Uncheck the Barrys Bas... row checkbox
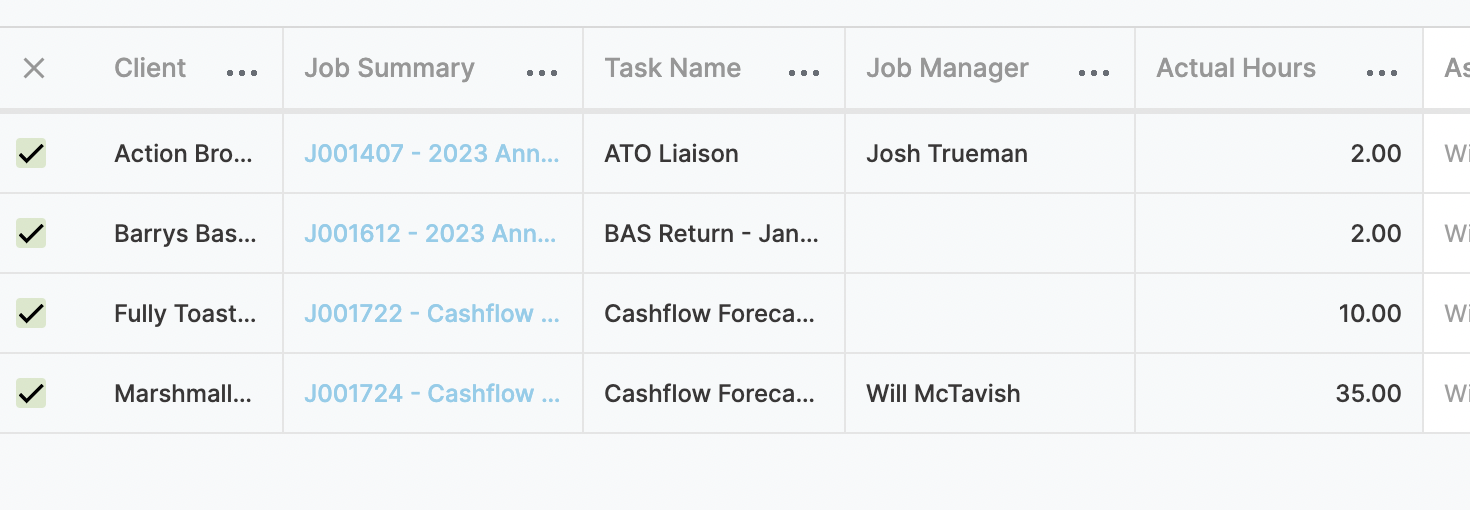This screenshot has width=1470, height=510. pyautogui.click(x=31, y=233)
